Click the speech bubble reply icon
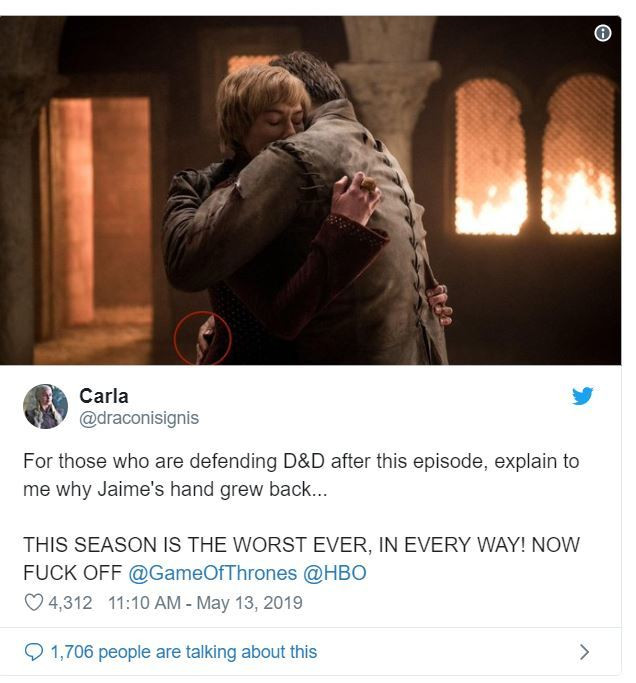Viewport: 636px width, 683px height. pyautogui.click(x=34, y=652)
